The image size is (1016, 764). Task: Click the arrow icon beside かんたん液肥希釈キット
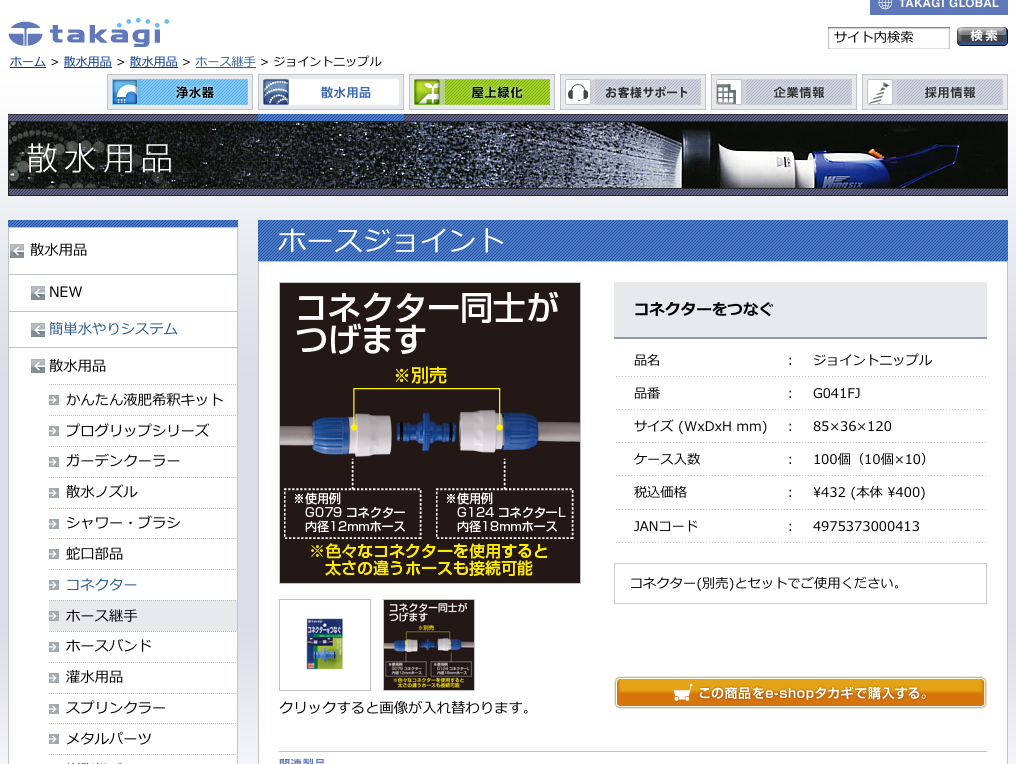54,400
